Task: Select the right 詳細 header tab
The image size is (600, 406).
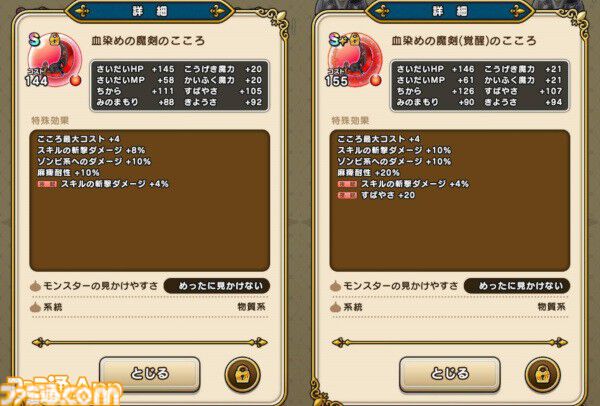Action: click(x=450, y=11)
